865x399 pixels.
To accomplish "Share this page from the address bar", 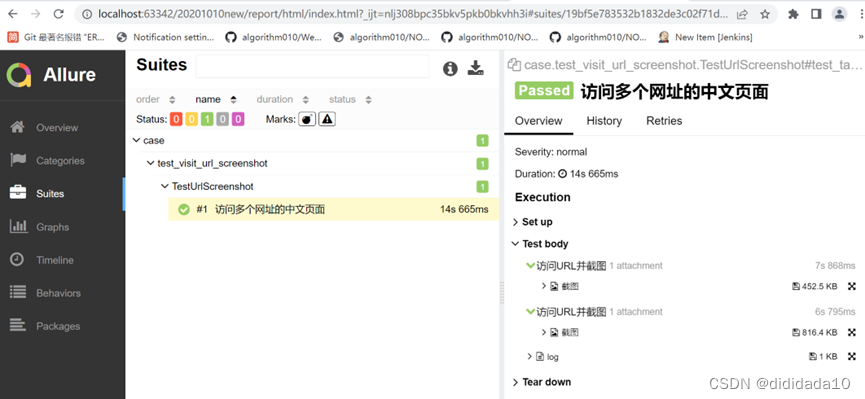I will point(742,14).
